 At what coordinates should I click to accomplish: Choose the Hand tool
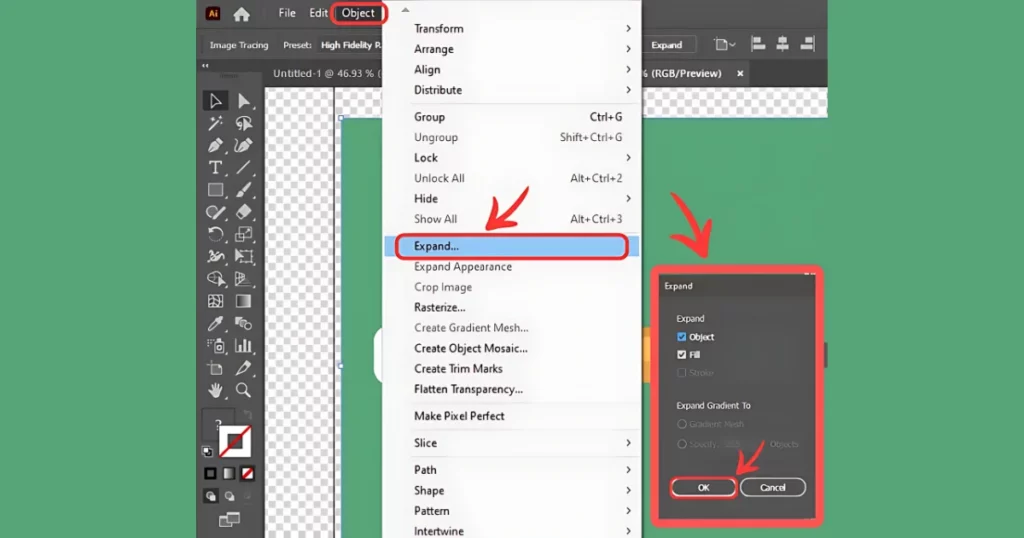(x=216, y=390)
